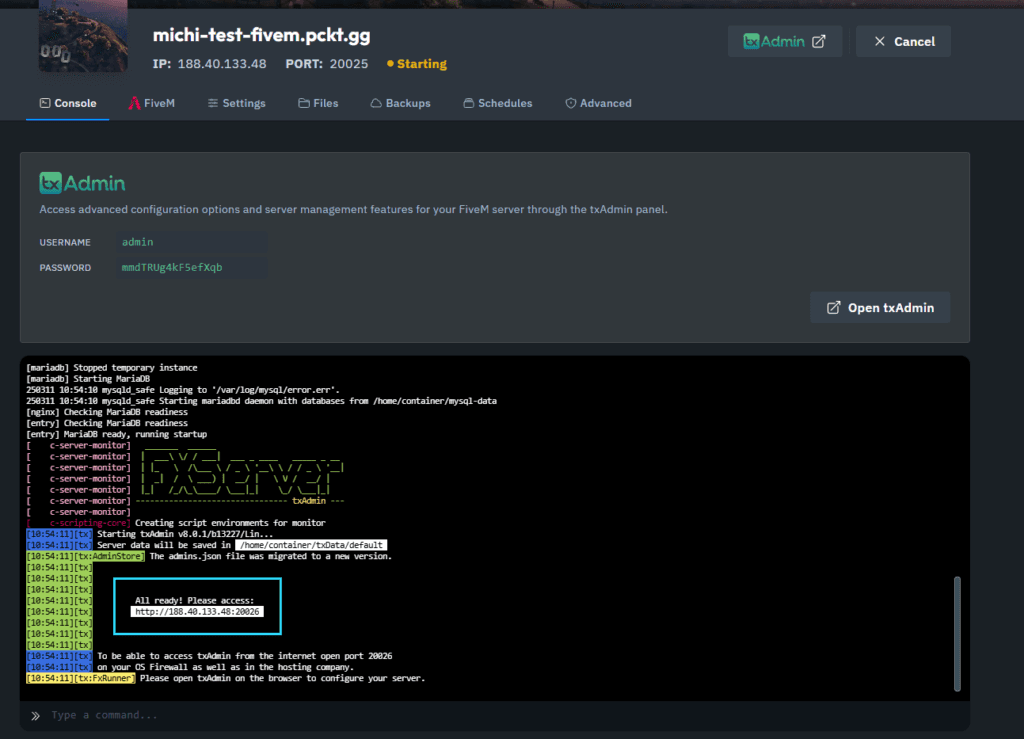
Task: Click the Open txAdmin button
Action: [x=879, y=308]
